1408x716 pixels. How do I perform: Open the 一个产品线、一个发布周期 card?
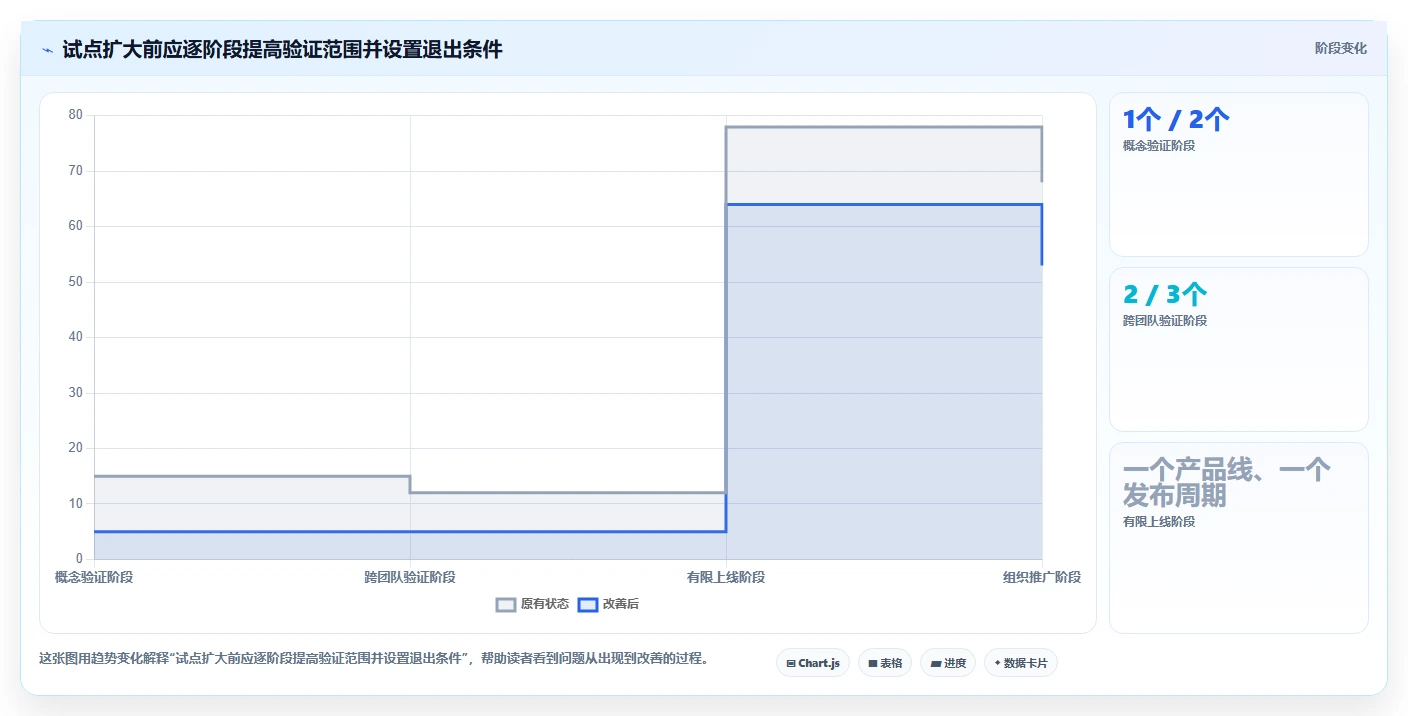pyautogui.click(x=1238, y=538)
